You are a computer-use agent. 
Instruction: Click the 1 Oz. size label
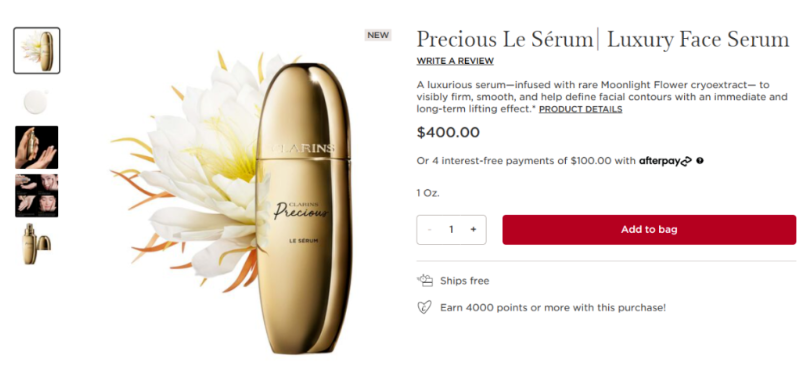pos(428,194)
